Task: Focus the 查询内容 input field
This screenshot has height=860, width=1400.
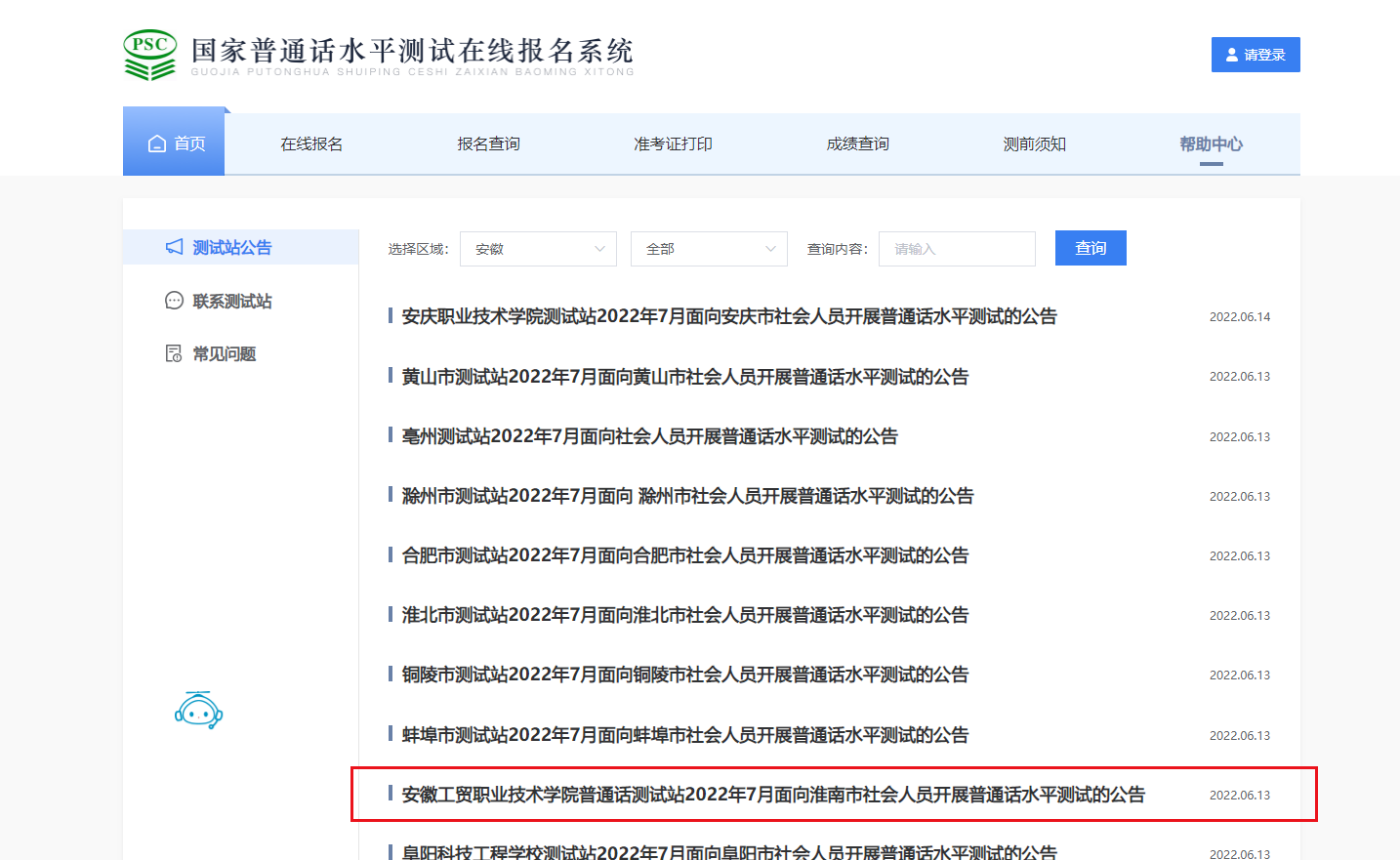Action: 957,249
